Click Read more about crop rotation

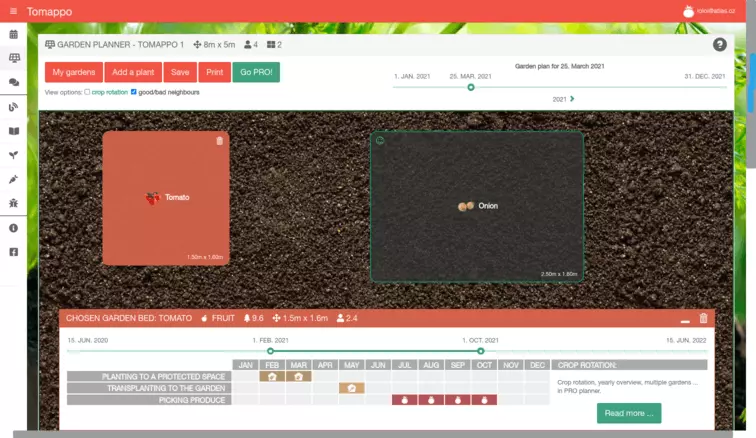(628, 413)
